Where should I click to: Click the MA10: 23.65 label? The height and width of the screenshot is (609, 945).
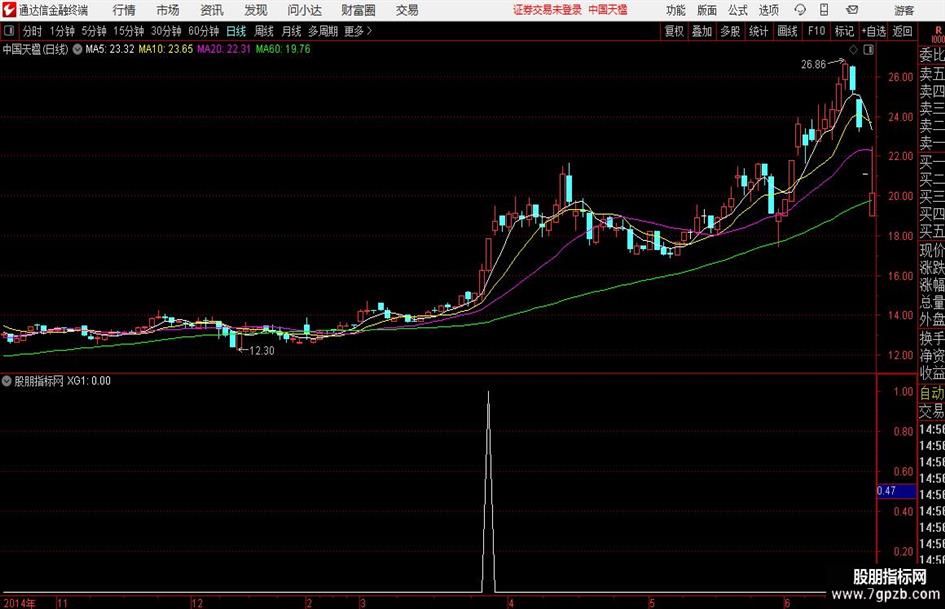point(166,49)
